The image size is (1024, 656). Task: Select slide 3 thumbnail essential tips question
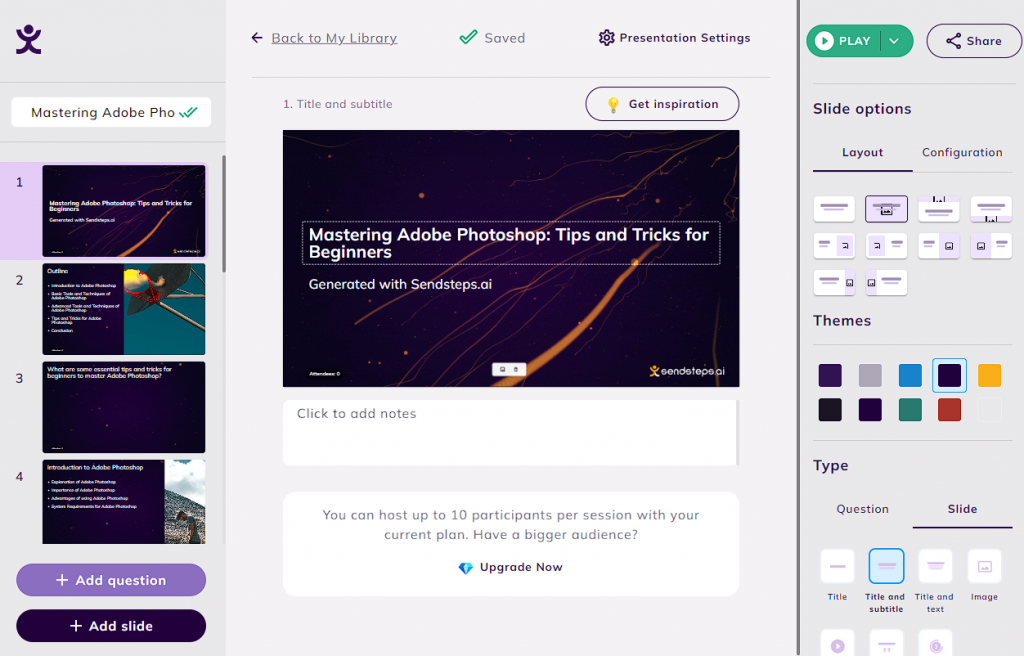(123, 407)
